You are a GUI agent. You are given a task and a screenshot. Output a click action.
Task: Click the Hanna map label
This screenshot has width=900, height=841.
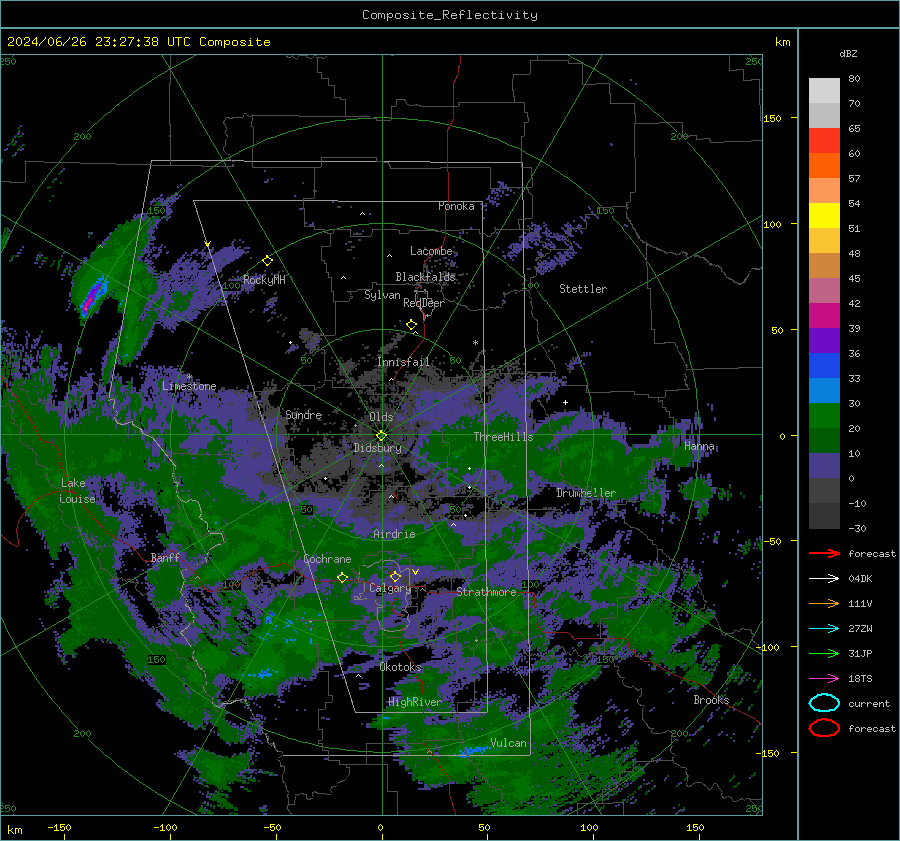coord(699,446)
